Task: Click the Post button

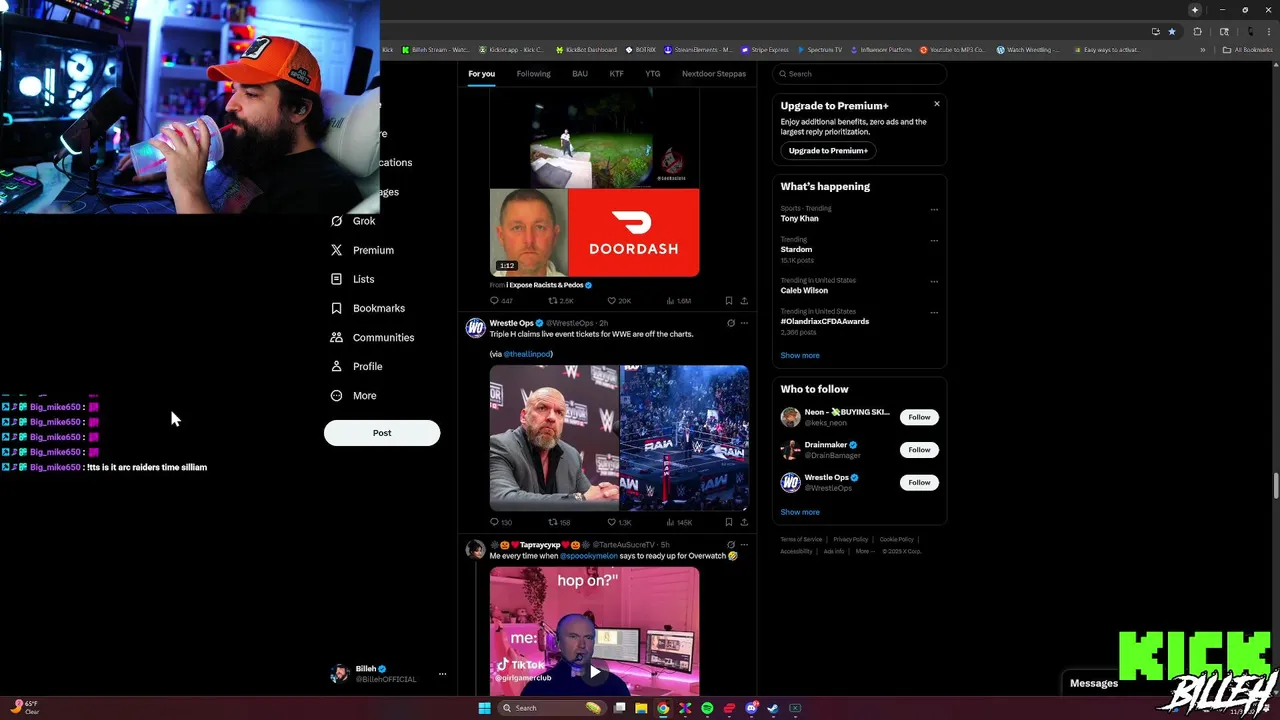Action: [x=382, y=433]
